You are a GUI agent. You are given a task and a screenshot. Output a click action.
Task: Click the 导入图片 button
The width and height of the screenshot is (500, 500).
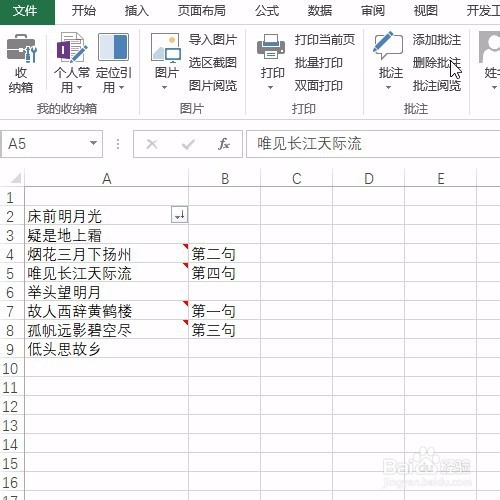(213, 40)
